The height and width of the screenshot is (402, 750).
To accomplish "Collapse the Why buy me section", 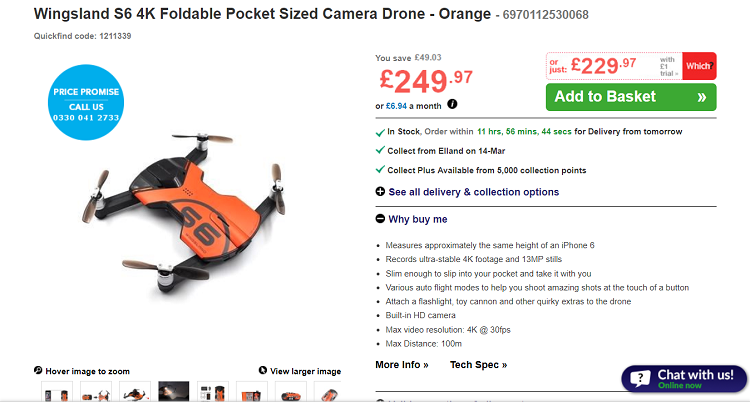I will pyautogui.click(x=418, y=219).
